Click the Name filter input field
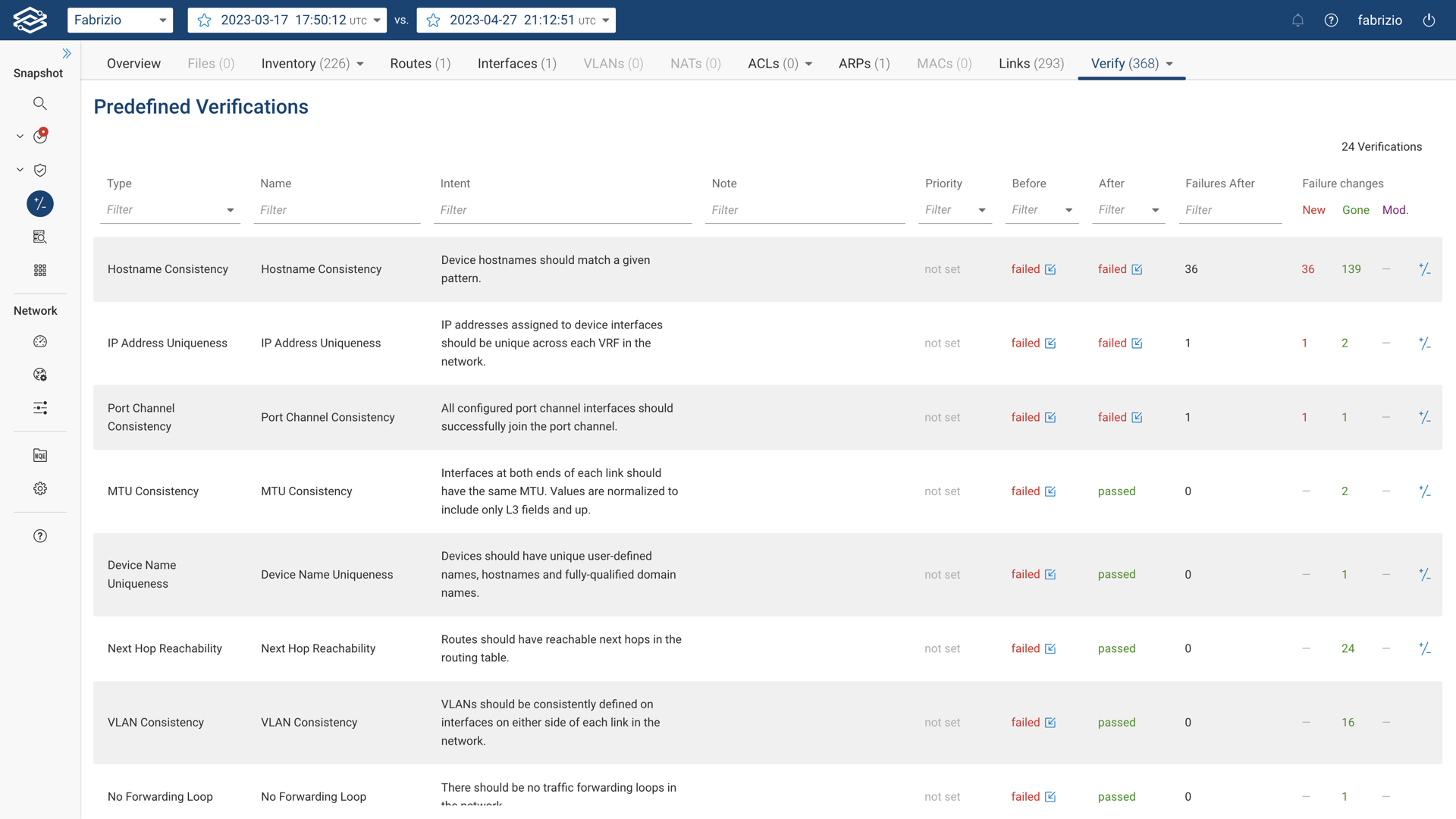The height and width of the screenshot is (819, 1456). pyautogui.click(x=337, y=210)
